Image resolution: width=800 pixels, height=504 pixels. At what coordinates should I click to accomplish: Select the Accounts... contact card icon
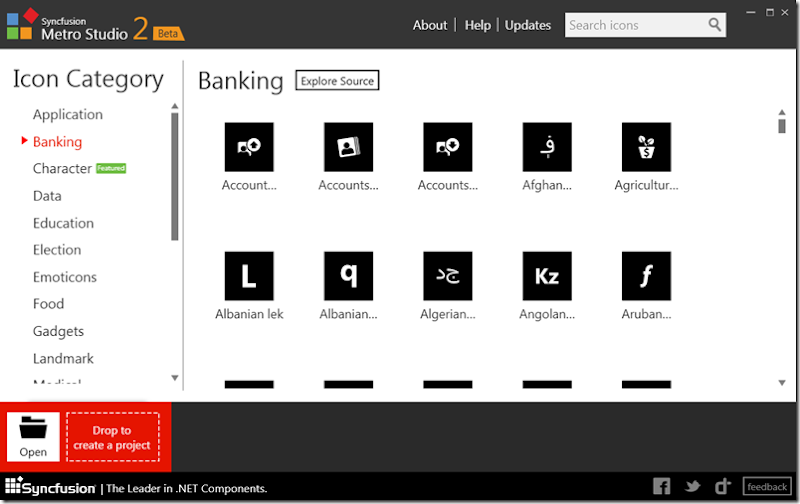pos(348,147)
